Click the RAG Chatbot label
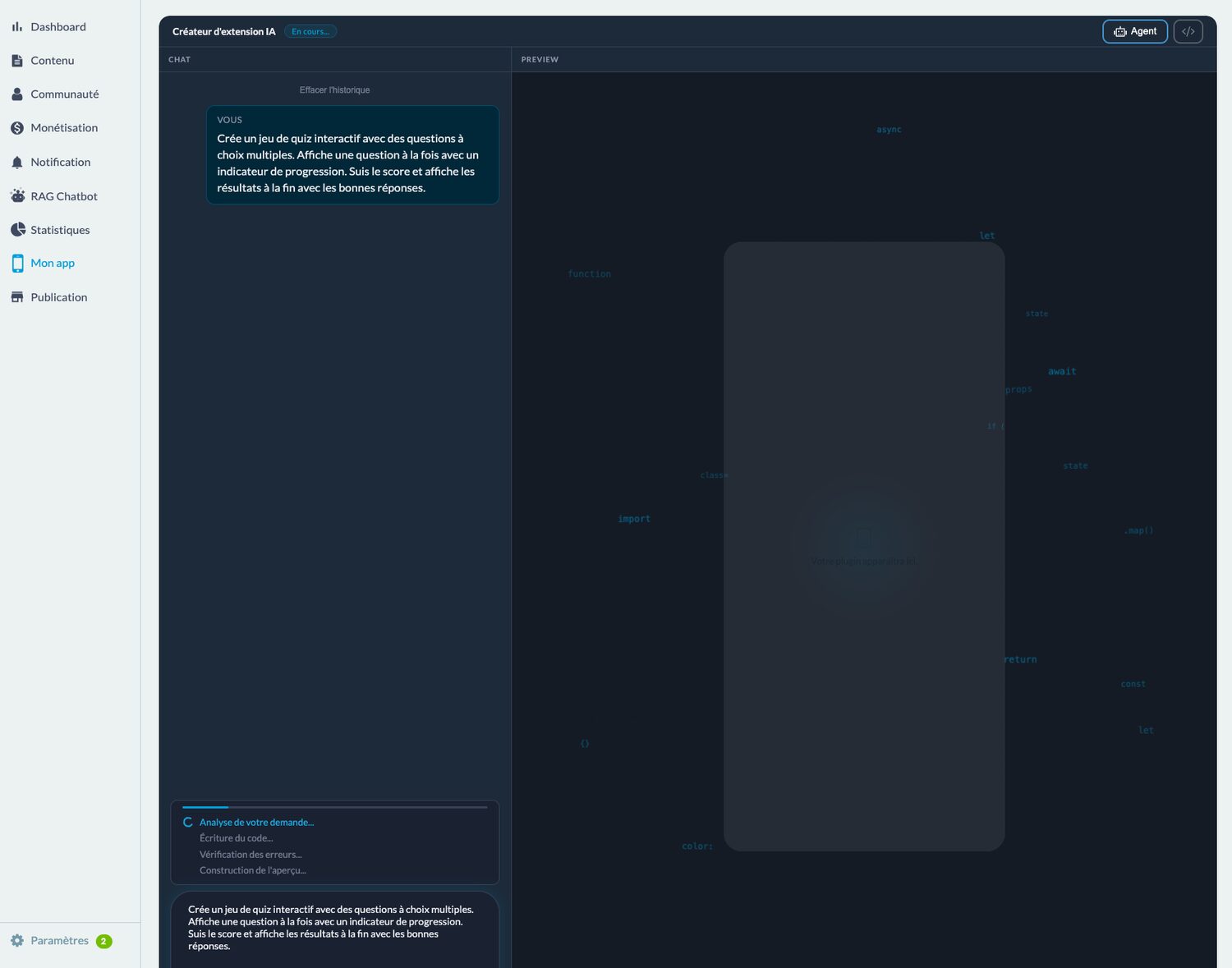The height and width of the screenshot is (968, 1232). (64, 196)
